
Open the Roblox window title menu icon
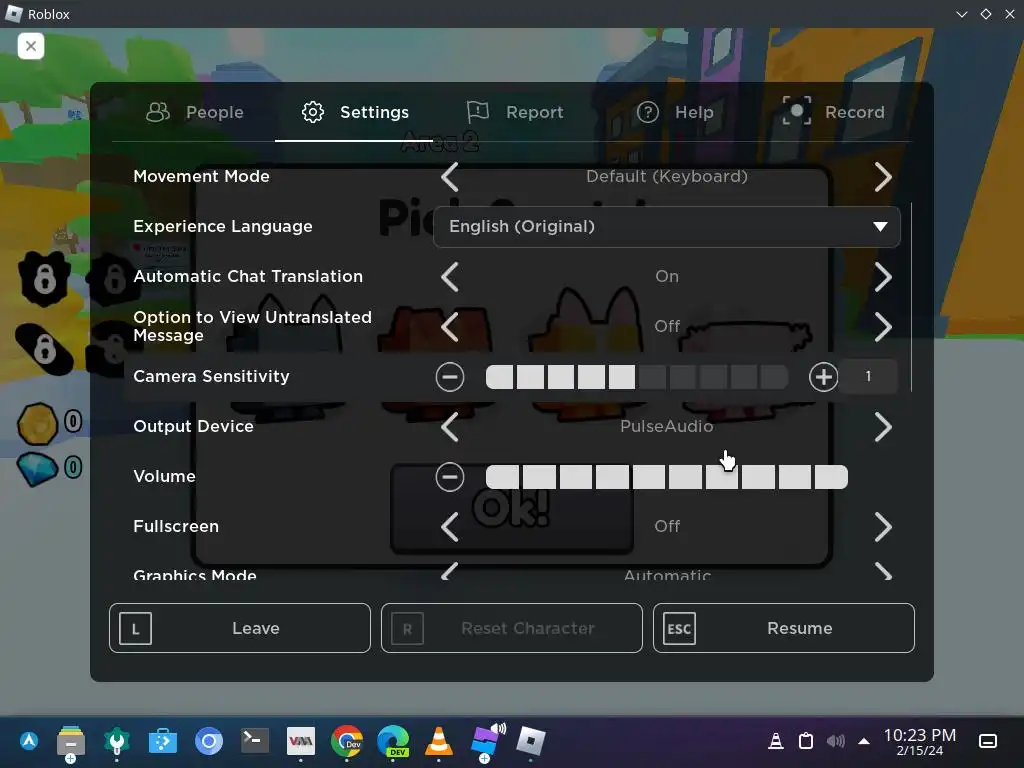pyautogui.click(x=14, y=14)
